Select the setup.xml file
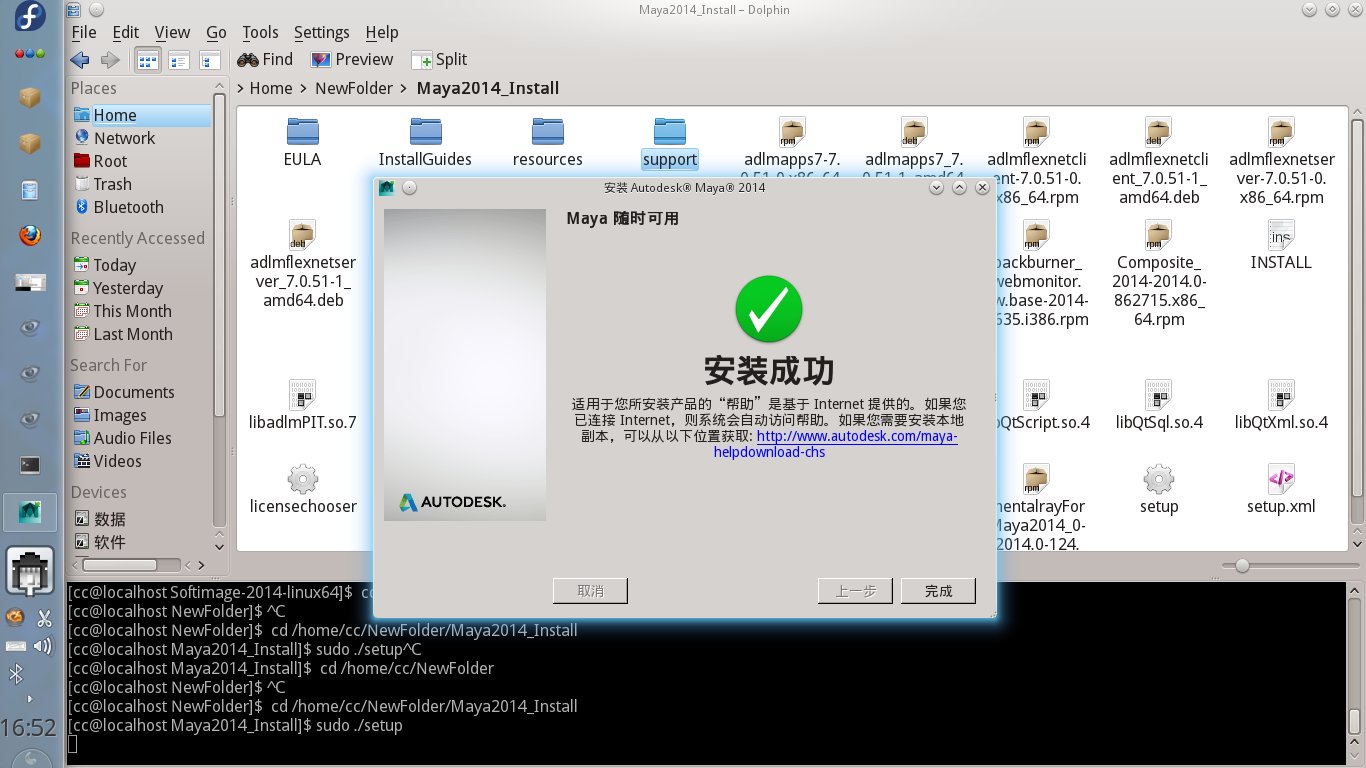The height and width of the screenshot is (768, 1366). (1281, 488)
